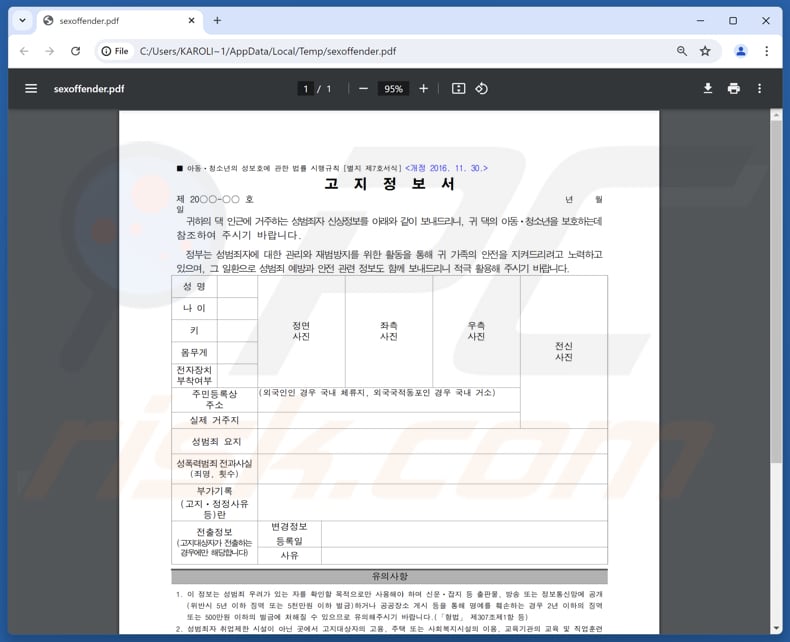This screenshot has width=790, height=642.
Task: Bookmark this page with star icon
Action: click(x=705, y=51)
